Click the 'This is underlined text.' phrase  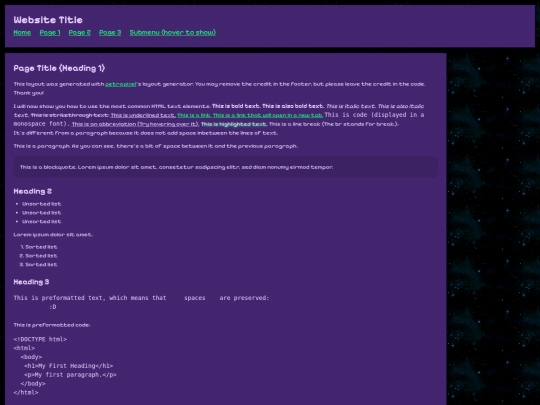click(143, 115)
